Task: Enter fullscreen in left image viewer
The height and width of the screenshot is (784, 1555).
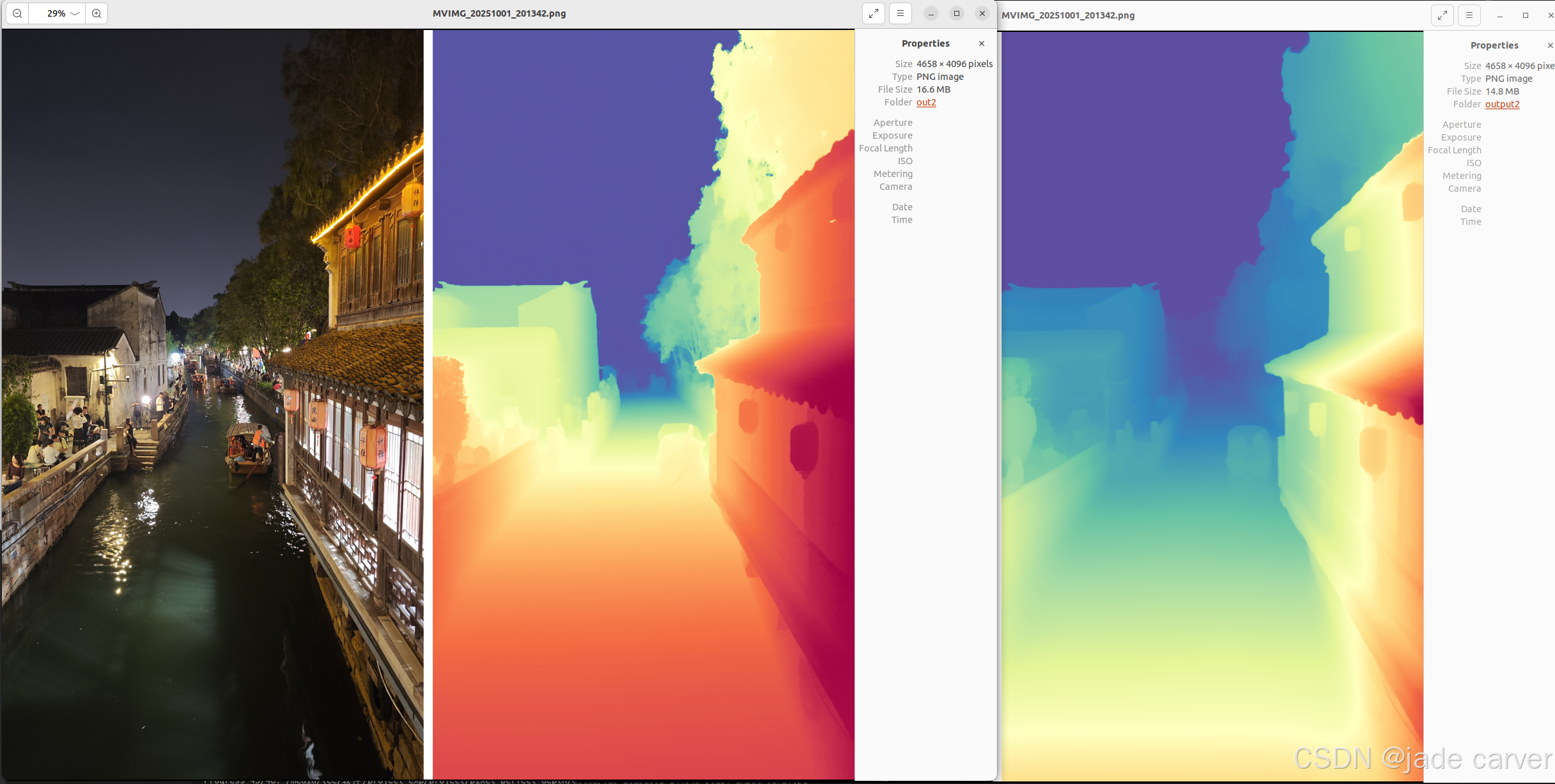Action: point(873,13)
